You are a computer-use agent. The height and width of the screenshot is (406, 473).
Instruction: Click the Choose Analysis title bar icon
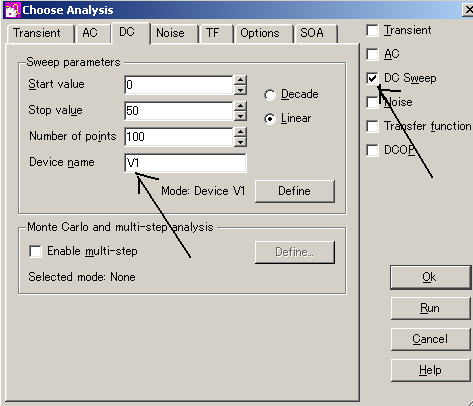coord(12,10)
